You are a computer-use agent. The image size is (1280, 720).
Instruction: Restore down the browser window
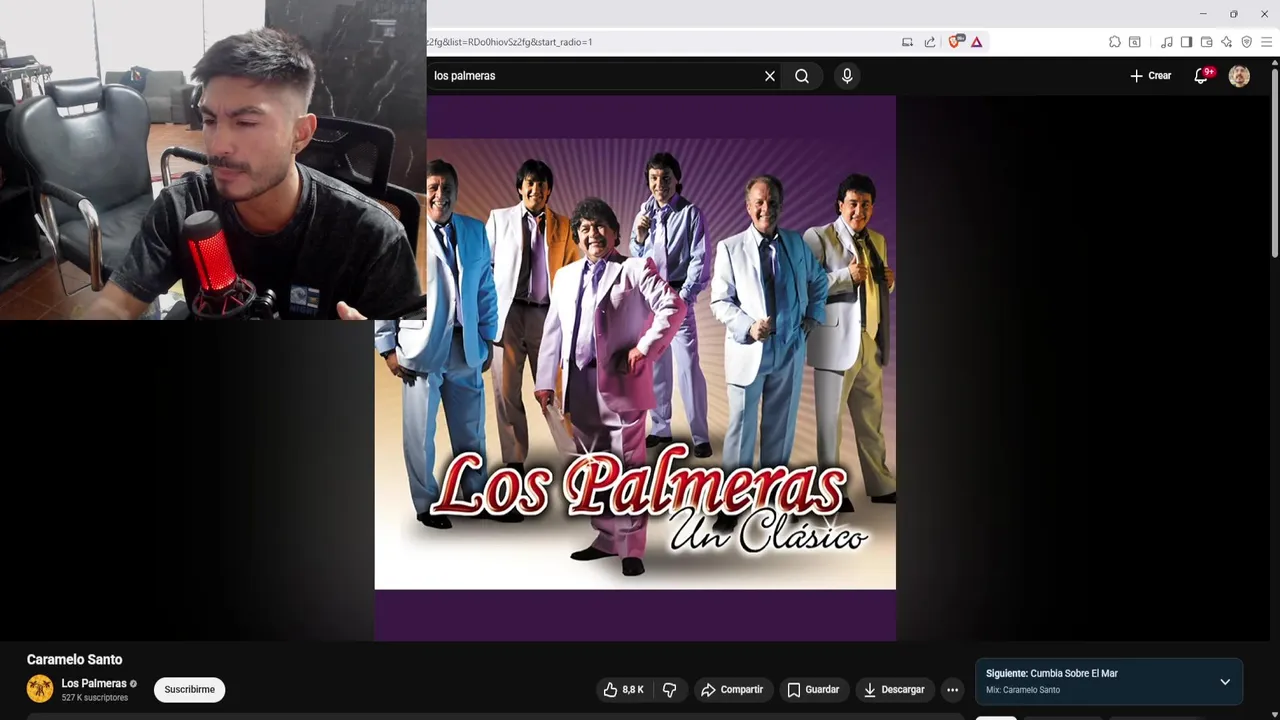pos(1234,14)
